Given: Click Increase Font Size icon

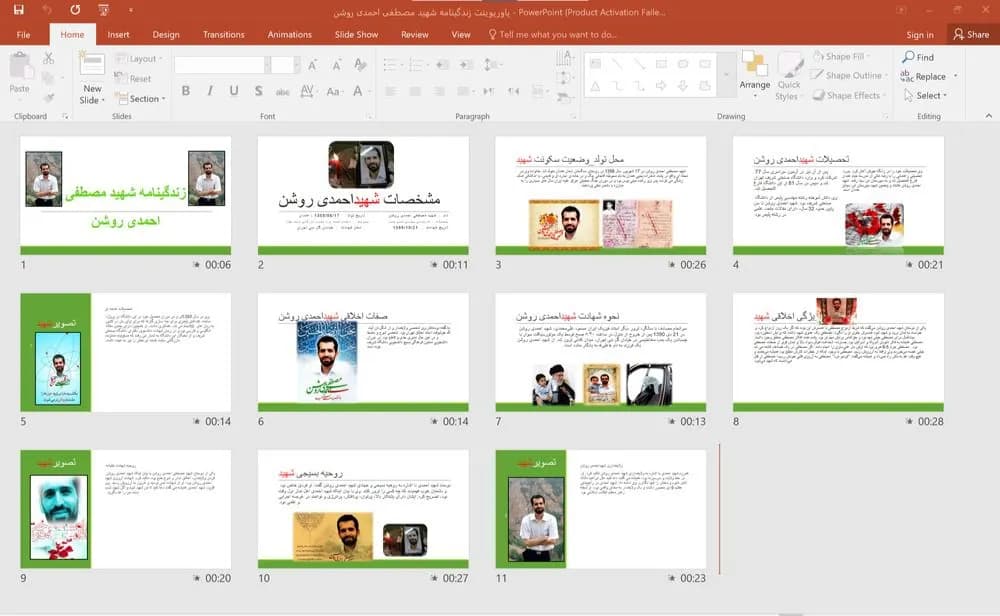Looking at the screenshot, I should click(x=312, y=64).
